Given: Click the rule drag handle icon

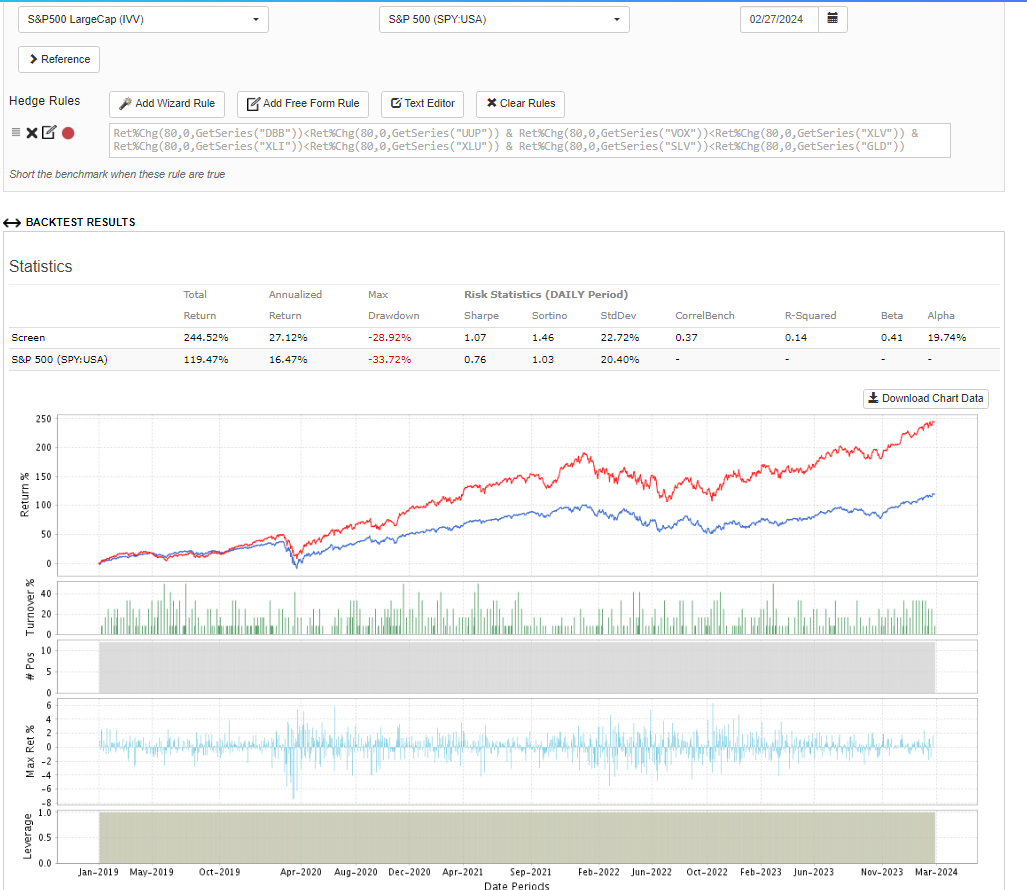Looking at the screenshot, I should pos(16,132).
